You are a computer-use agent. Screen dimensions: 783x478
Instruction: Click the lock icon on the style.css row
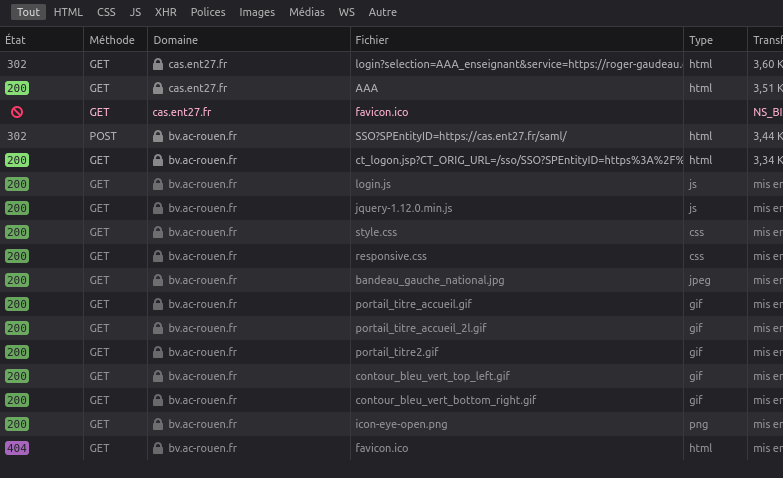click(x=158, y=232)
